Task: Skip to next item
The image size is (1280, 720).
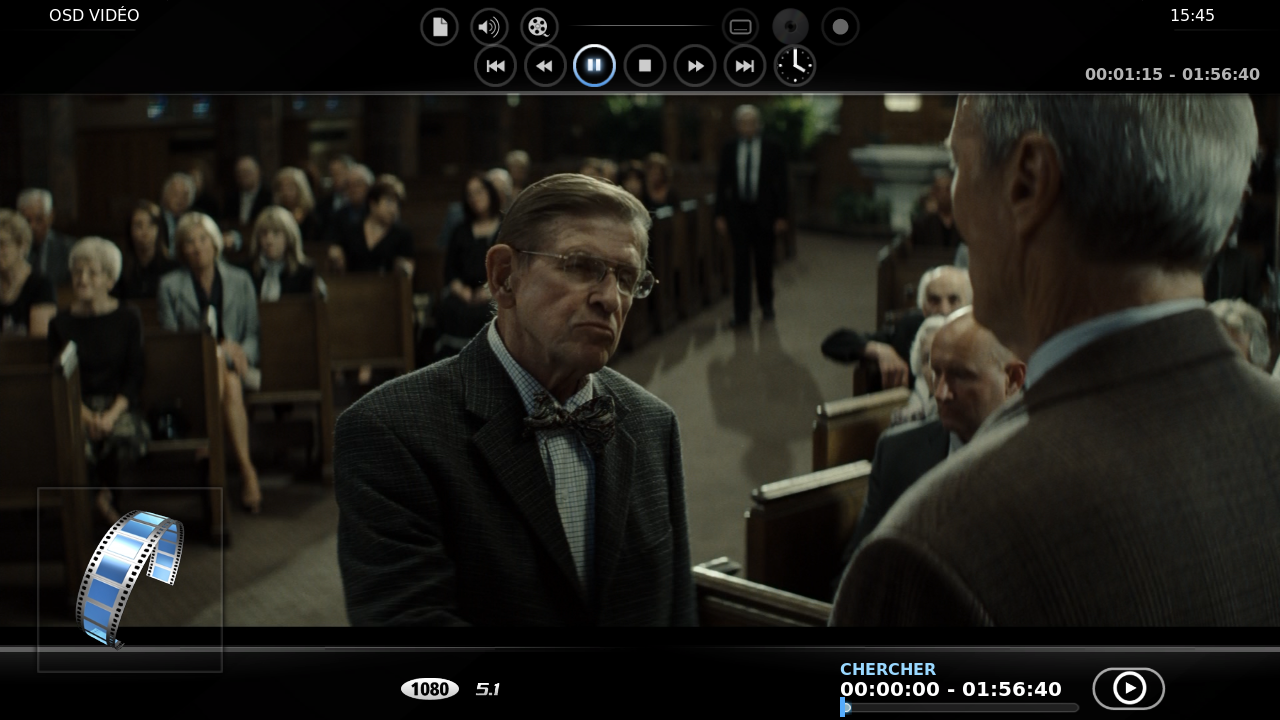Action: coord(745,66)
